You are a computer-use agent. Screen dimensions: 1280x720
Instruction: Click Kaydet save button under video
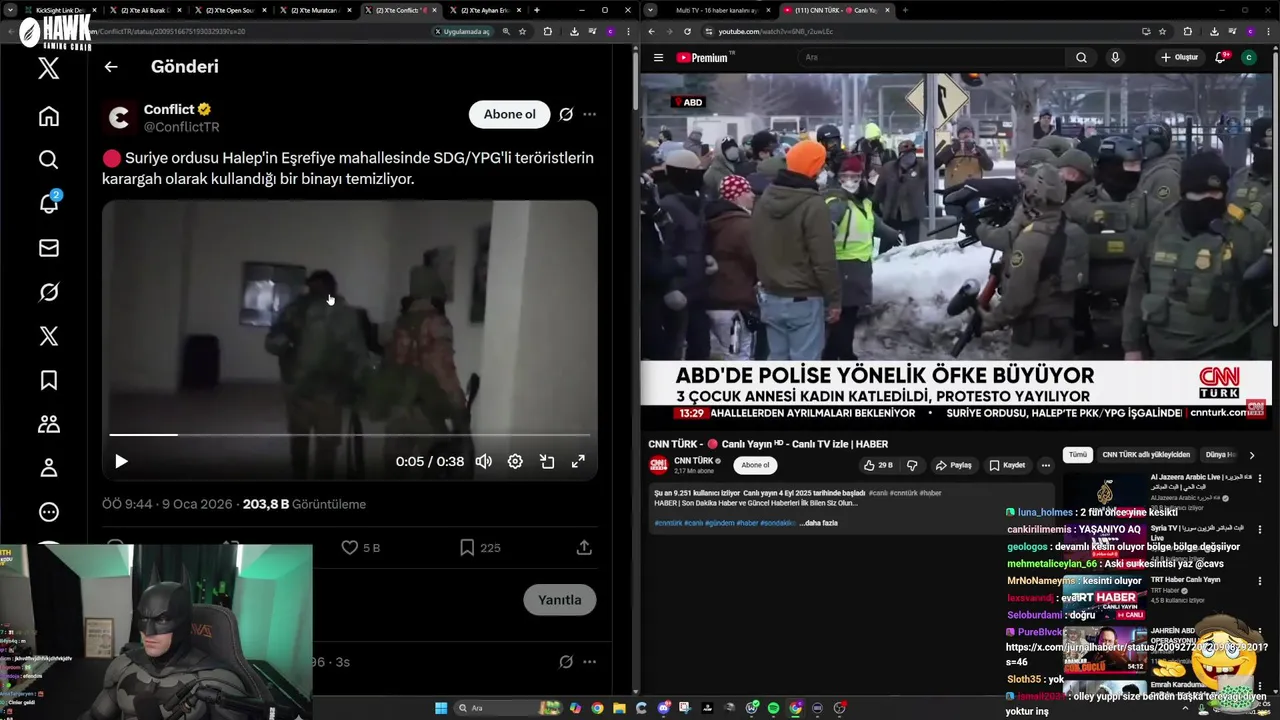tap(1007, 465)
